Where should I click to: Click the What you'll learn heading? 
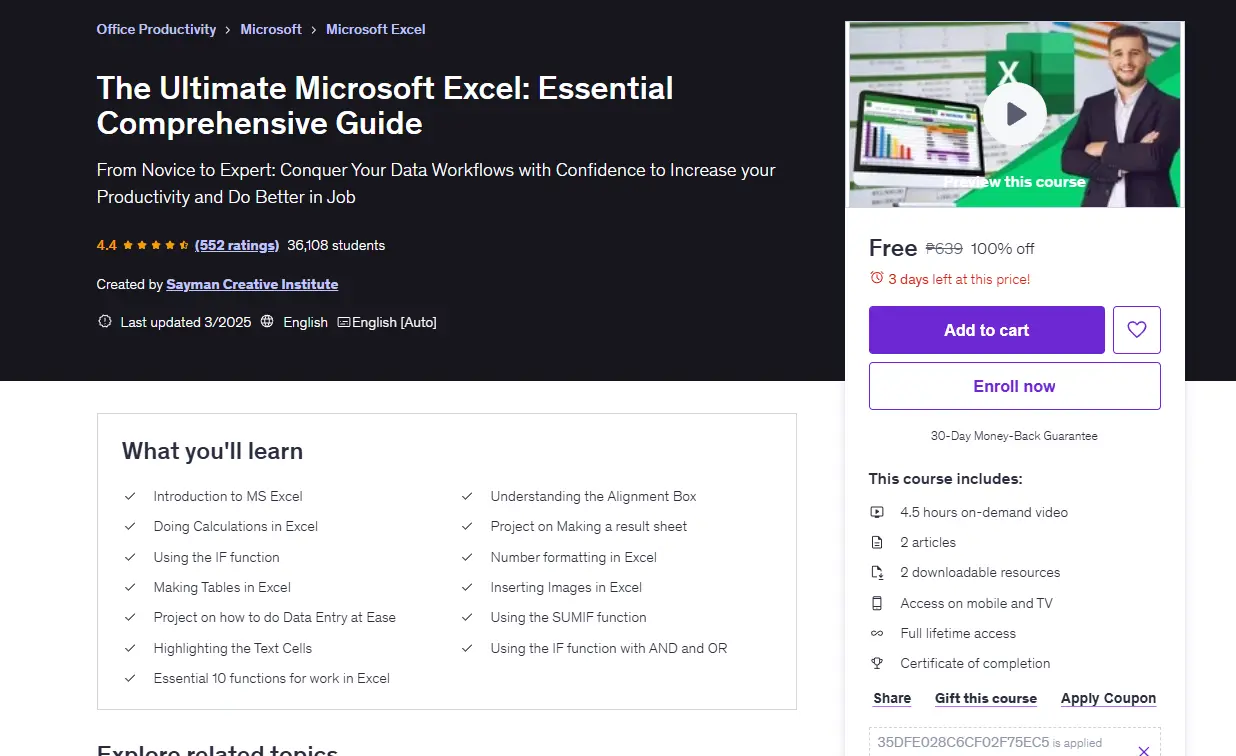[212, 451]
